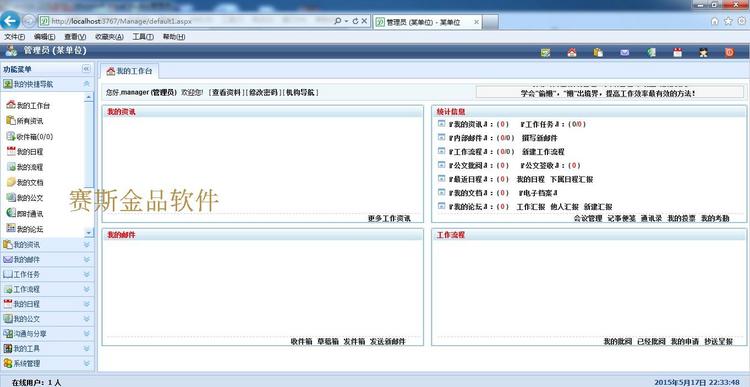Image resolution: width=750 pixels, height=387 pixels.
Task: Click the green document icon in top toolbar
Action: pyautogui.click(x=651, y=53)
